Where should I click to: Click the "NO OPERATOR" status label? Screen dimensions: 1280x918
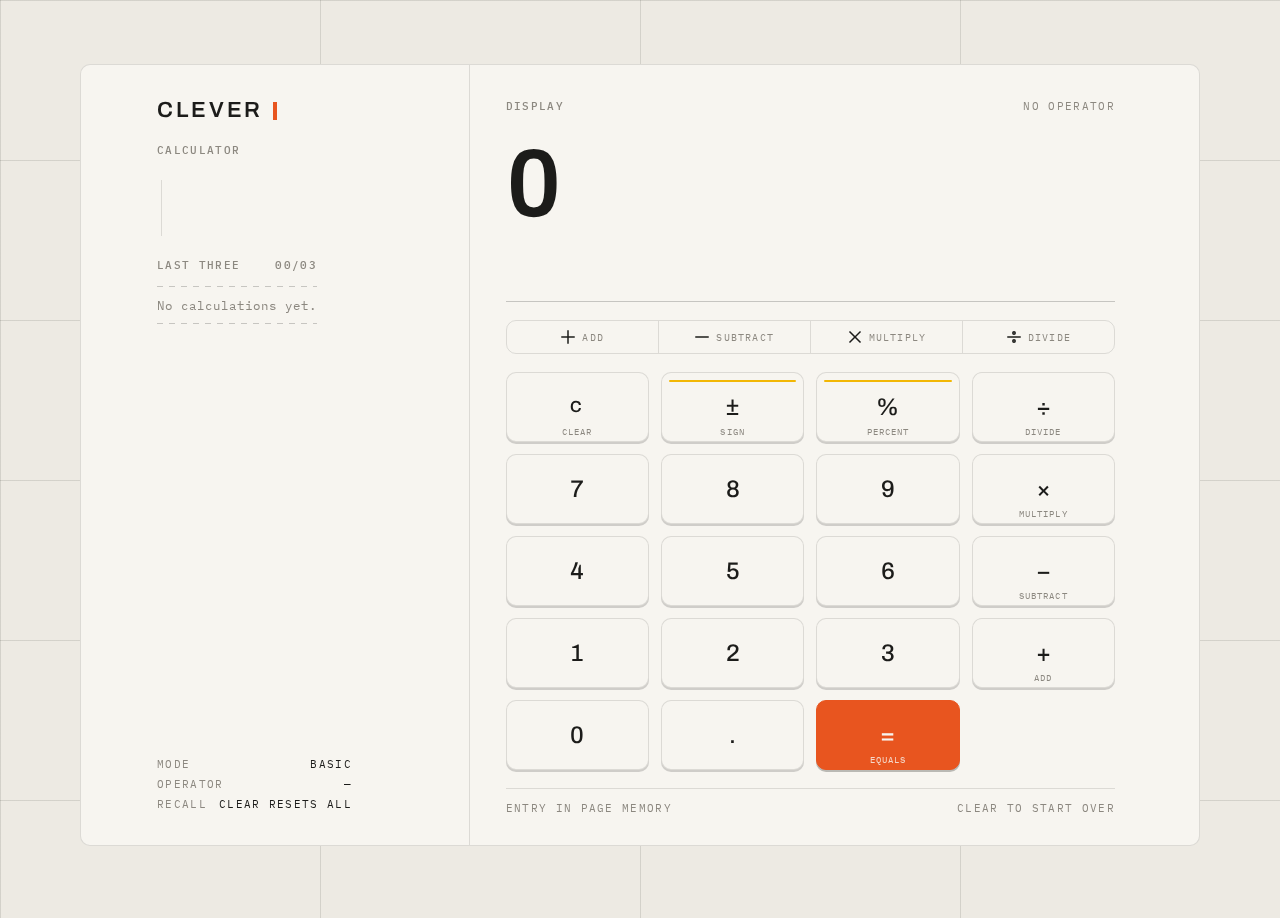1069,107
